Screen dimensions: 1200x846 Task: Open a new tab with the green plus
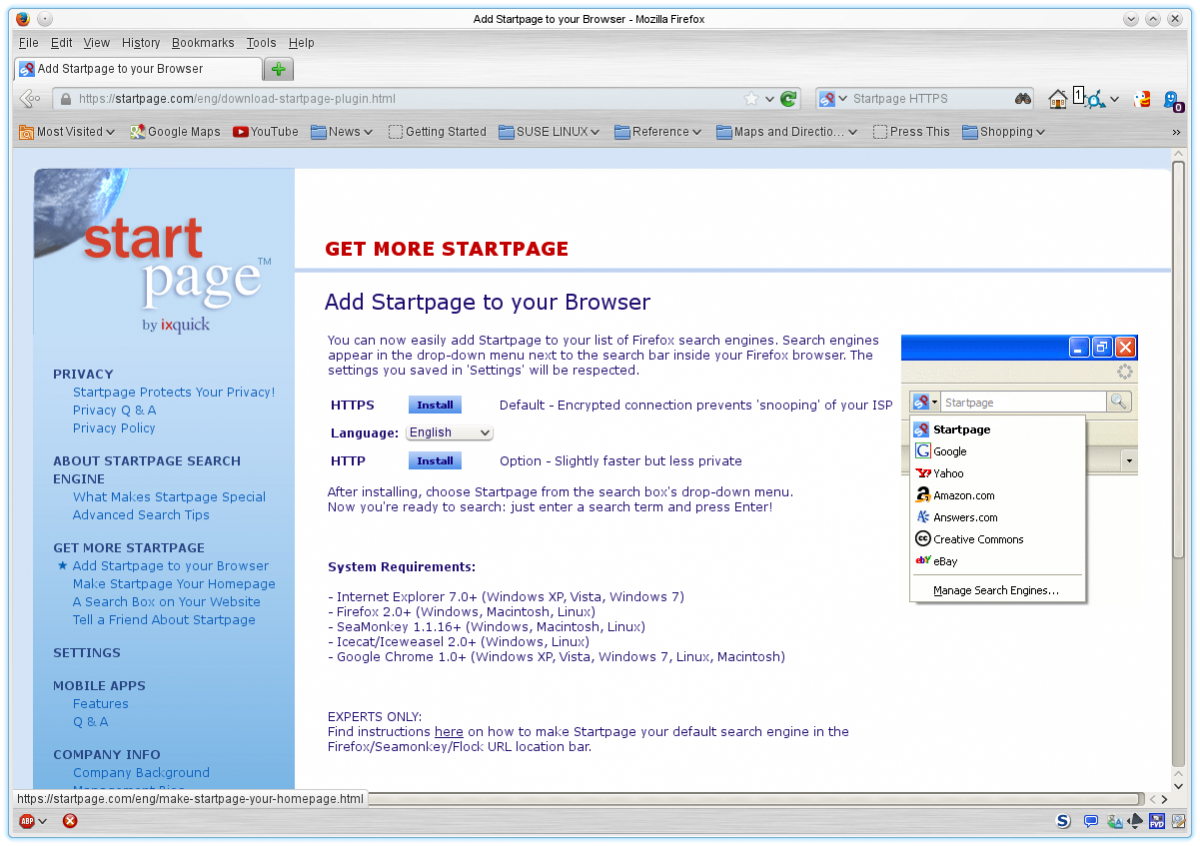click(x=278, y=69)
